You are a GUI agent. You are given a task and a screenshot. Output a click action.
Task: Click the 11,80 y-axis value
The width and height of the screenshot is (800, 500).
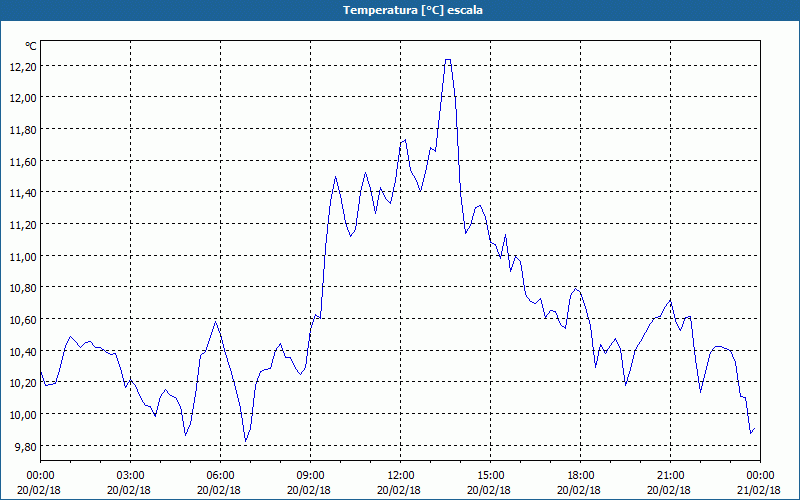(23, 130)
